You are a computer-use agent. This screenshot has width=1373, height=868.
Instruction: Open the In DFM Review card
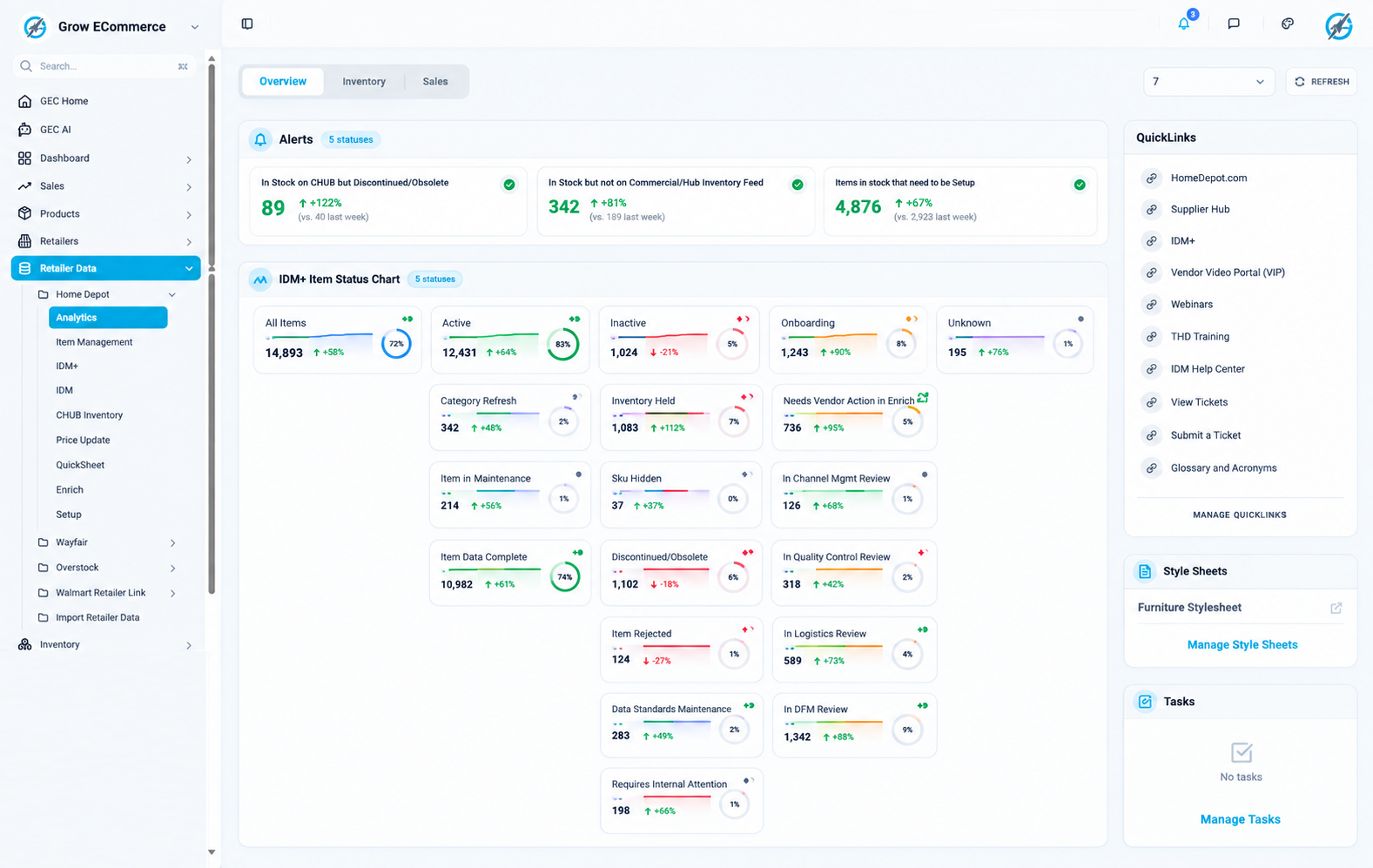(854, 725)
